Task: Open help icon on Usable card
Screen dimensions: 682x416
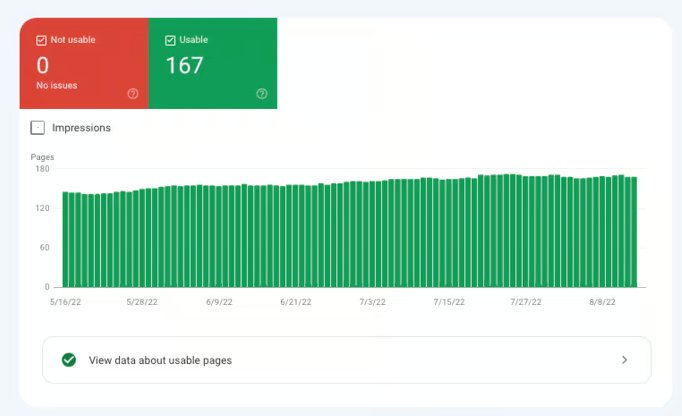Action: coord(261,94)
